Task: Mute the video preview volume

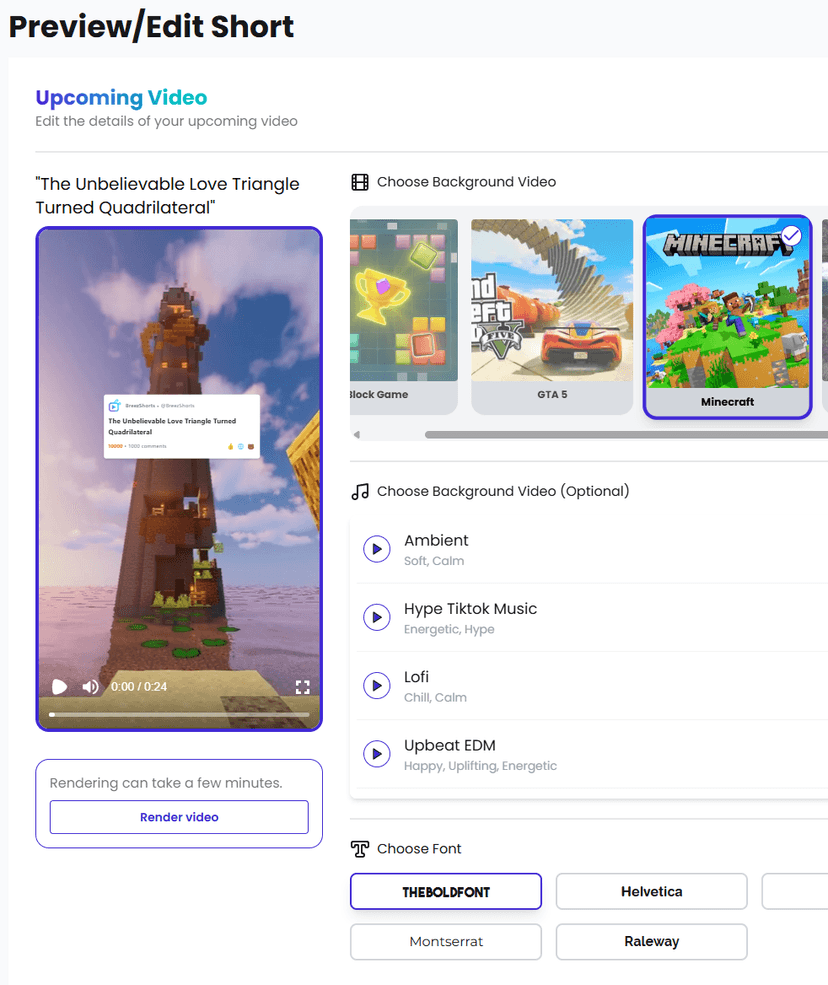Action: [90, 687]
